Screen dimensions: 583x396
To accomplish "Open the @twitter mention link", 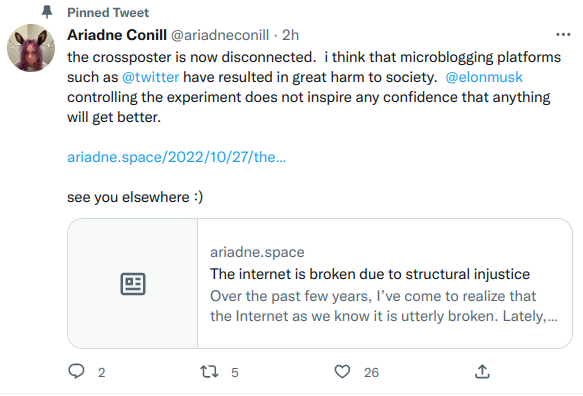I will [x=151, y=77].
